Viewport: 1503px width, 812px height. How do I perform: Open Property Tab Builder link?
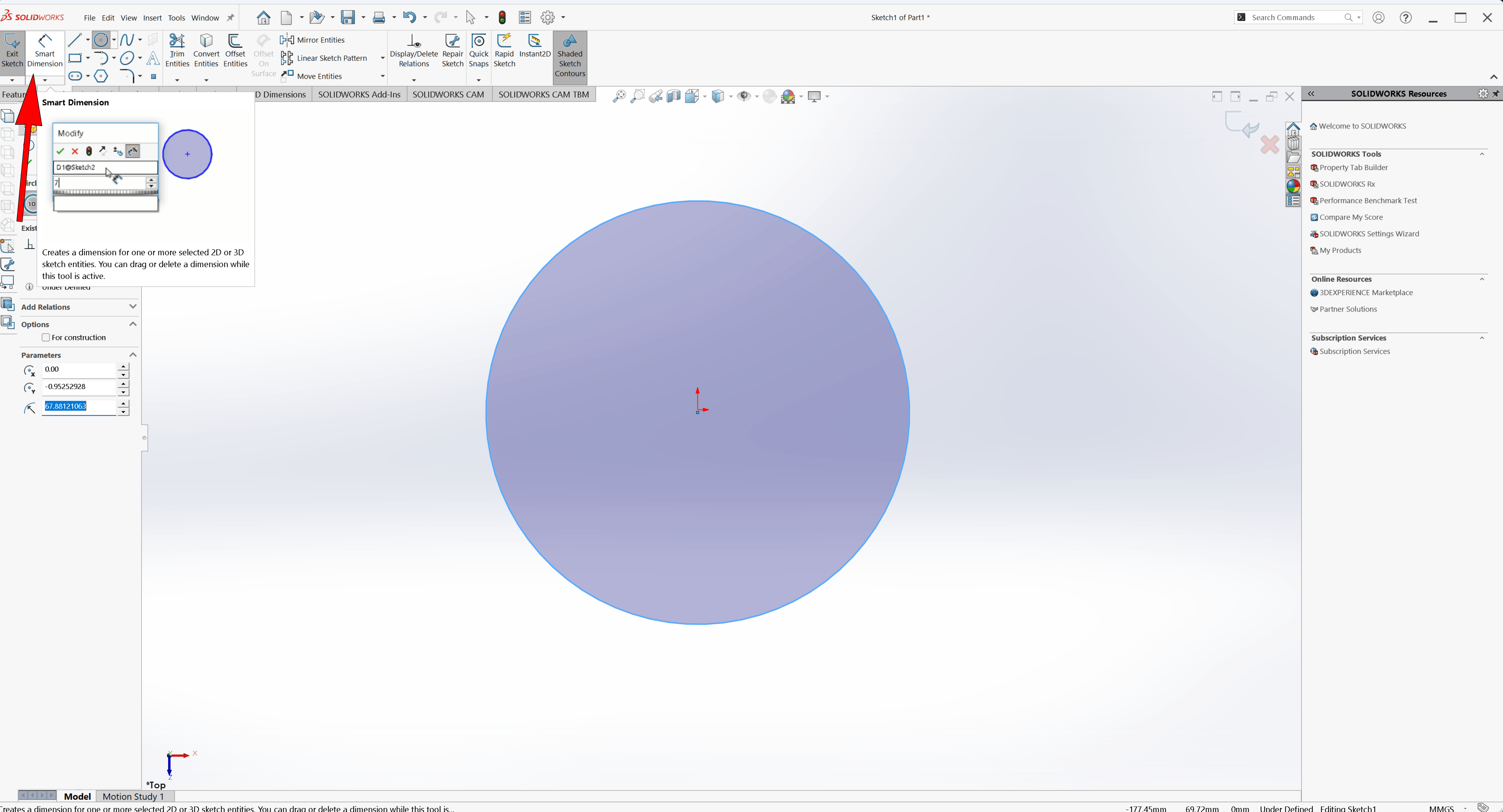1353,168
